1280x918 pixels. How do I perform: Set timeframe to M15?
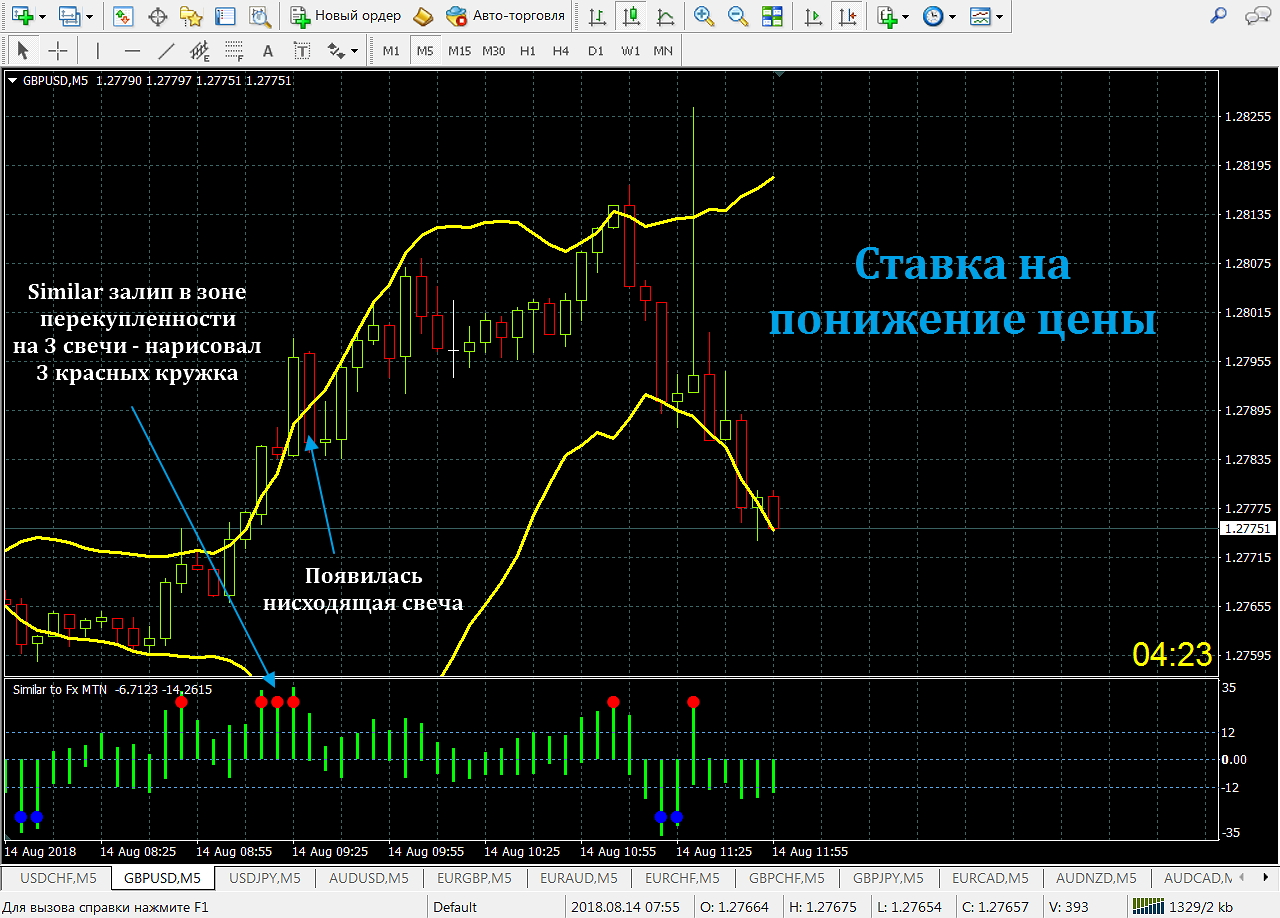point(459,50)
